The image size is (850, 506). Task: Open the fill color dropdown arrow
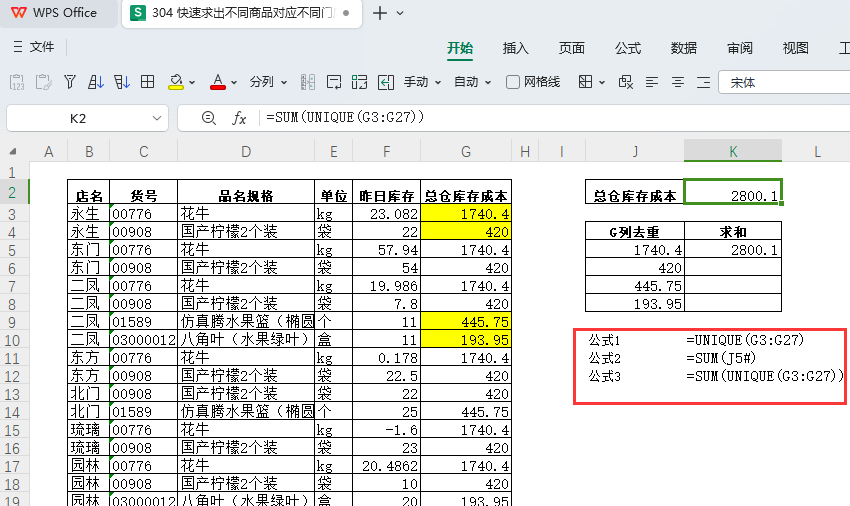coord(192,82)
